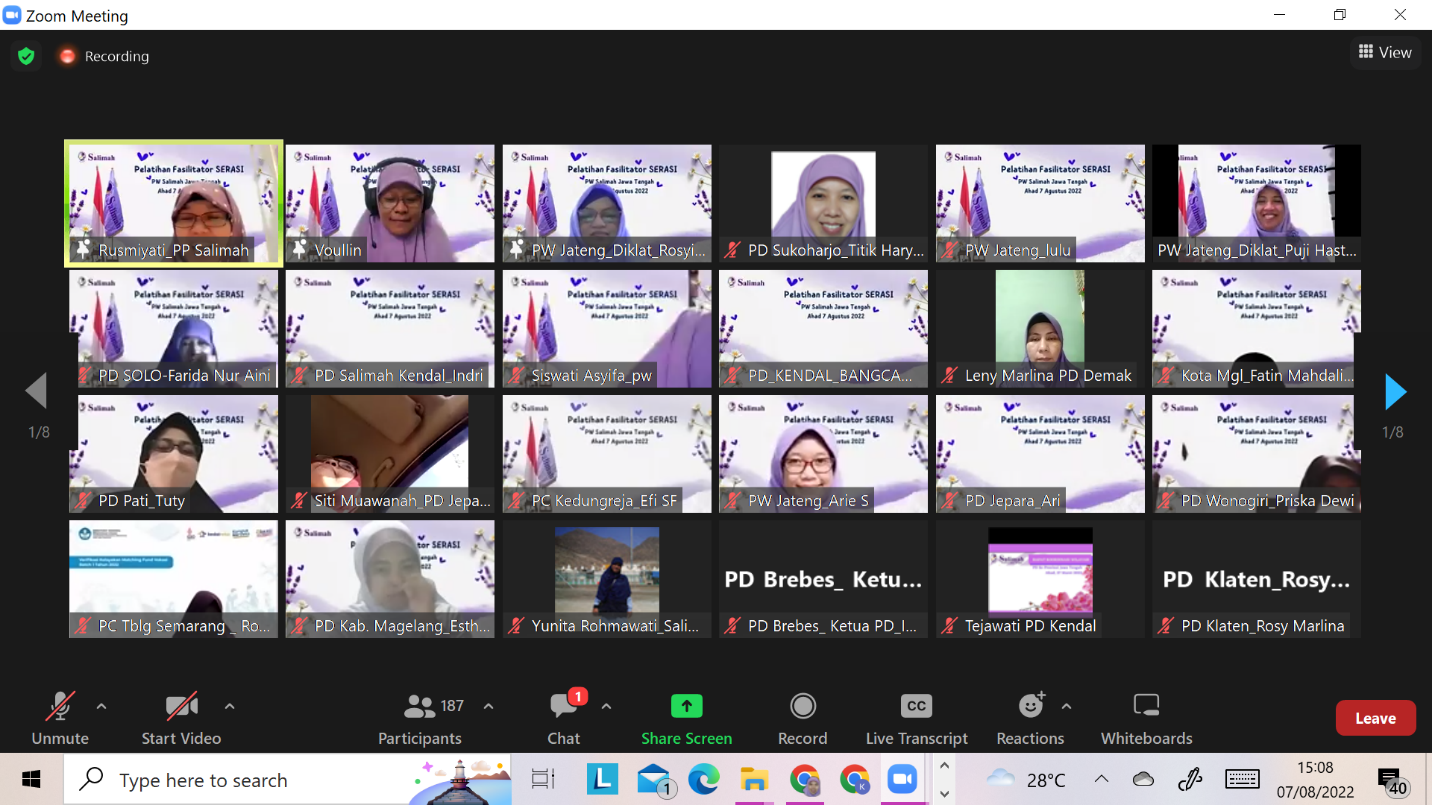Select Kota Mgl_Fatin Mahdali's tile

click(1257, 329)
